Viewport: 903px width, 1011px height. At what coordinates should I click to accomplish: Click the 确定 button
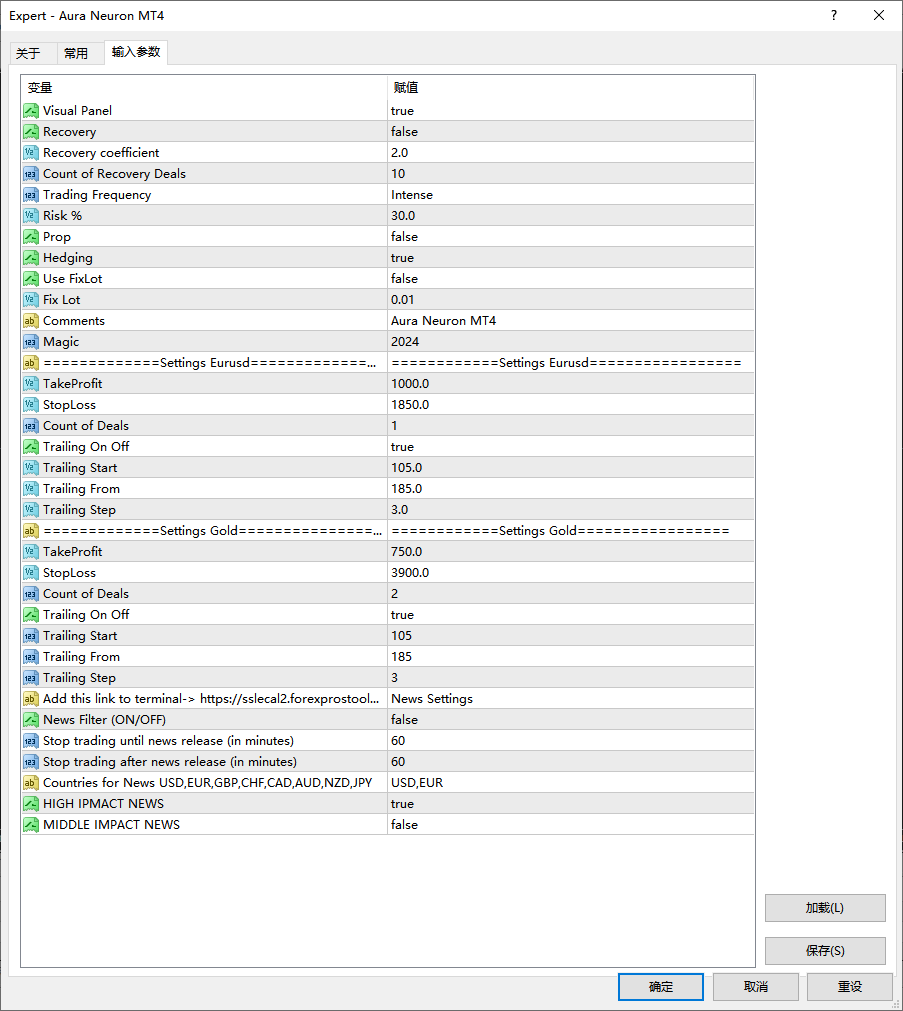click(660, 986)
